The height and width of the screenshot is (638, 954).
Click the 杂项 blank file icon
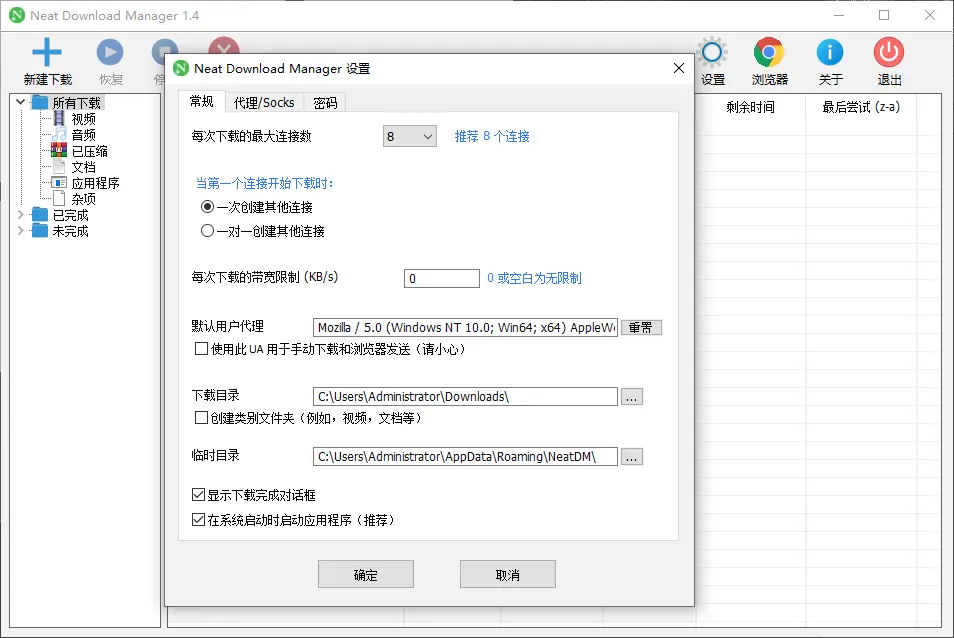(x=59, y=198)
